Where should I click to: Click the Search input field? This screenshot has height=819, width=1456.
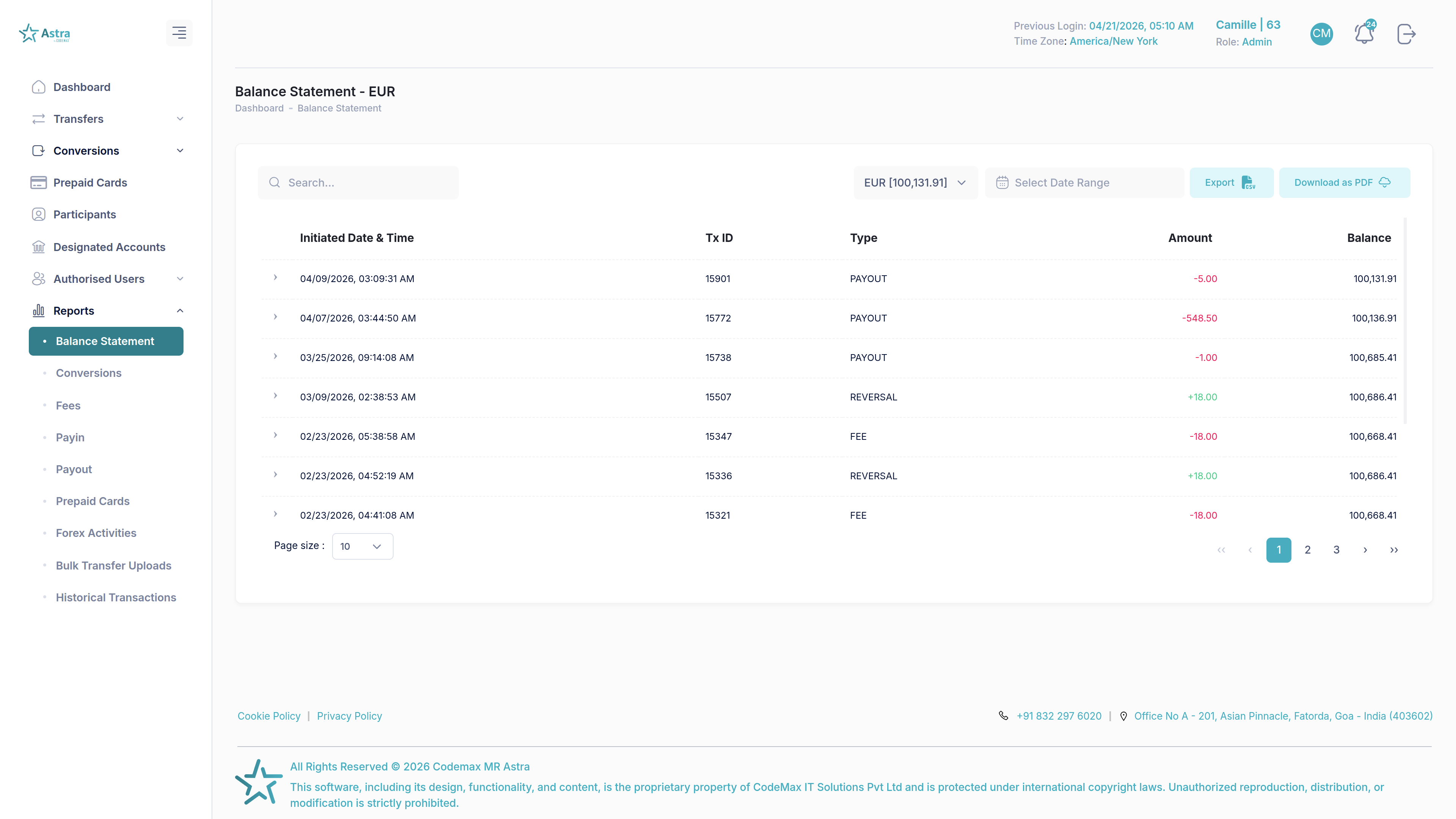coord(358,182)
